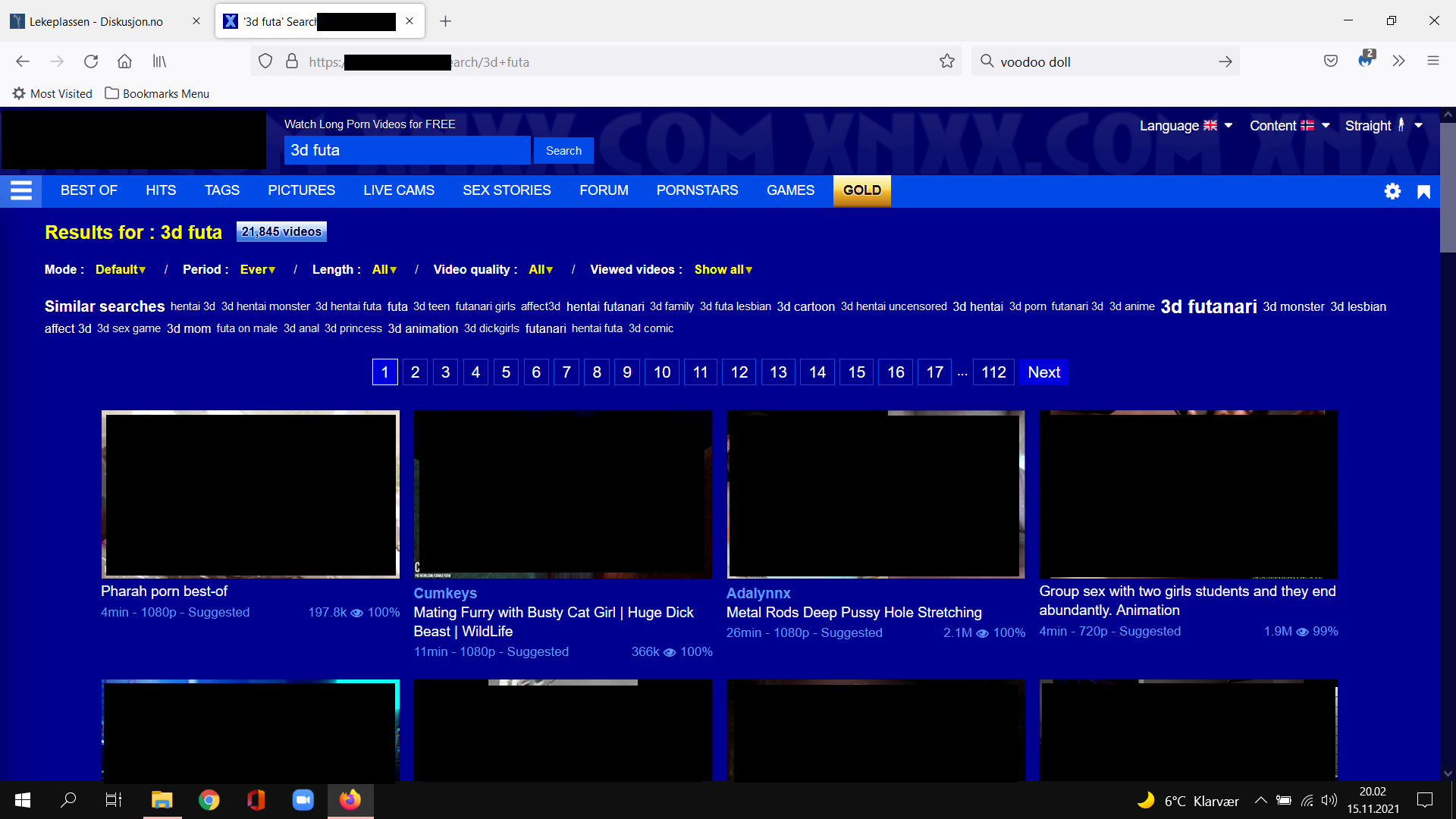Viewport: 1456px width, 819px height.
Task: Open the Firefox Library icon
Action: (x=159, y=61)
